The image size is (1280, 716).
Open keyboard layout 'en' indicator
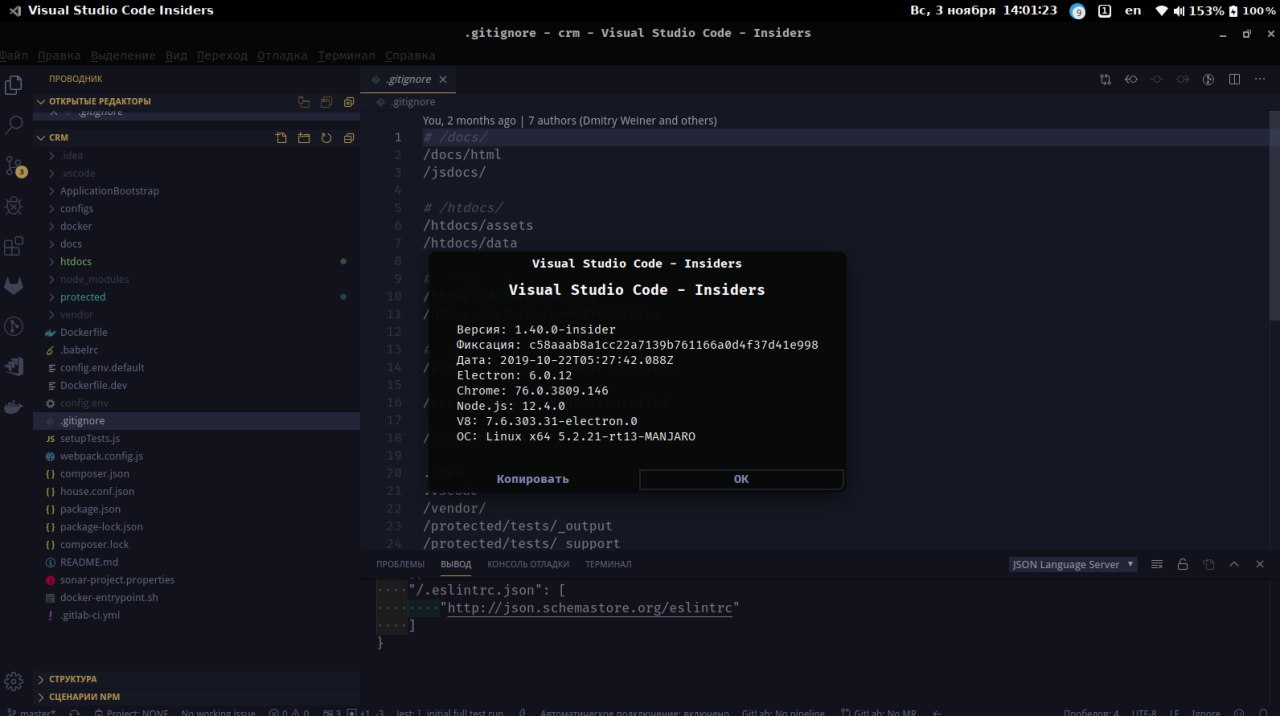[x=1133, y=11]
